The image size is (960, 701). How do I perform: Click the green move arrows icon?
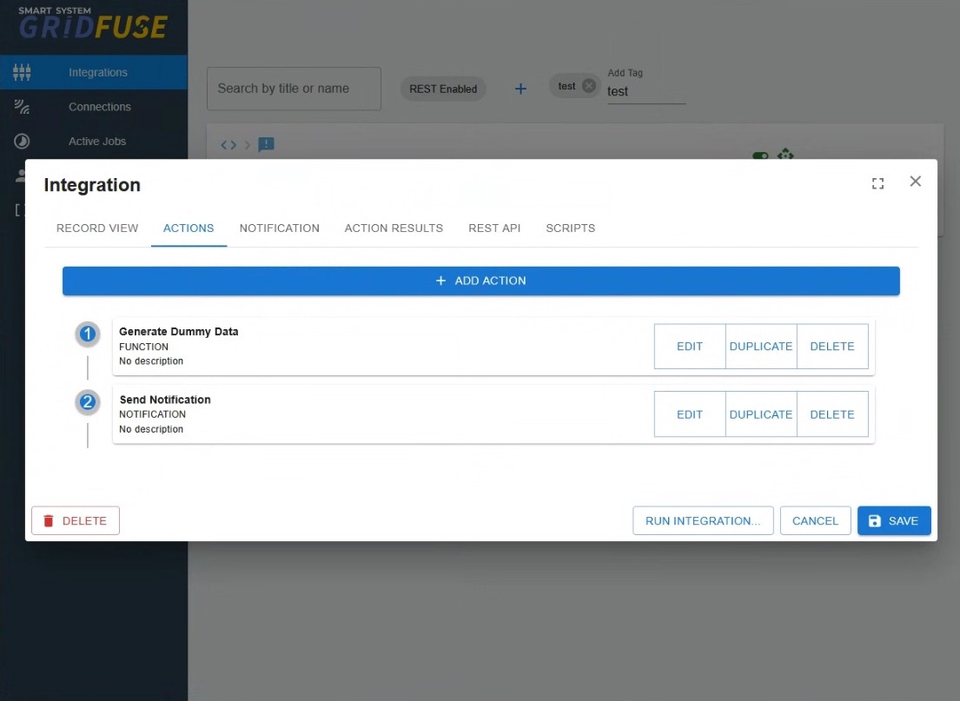[x=786, y=154]
